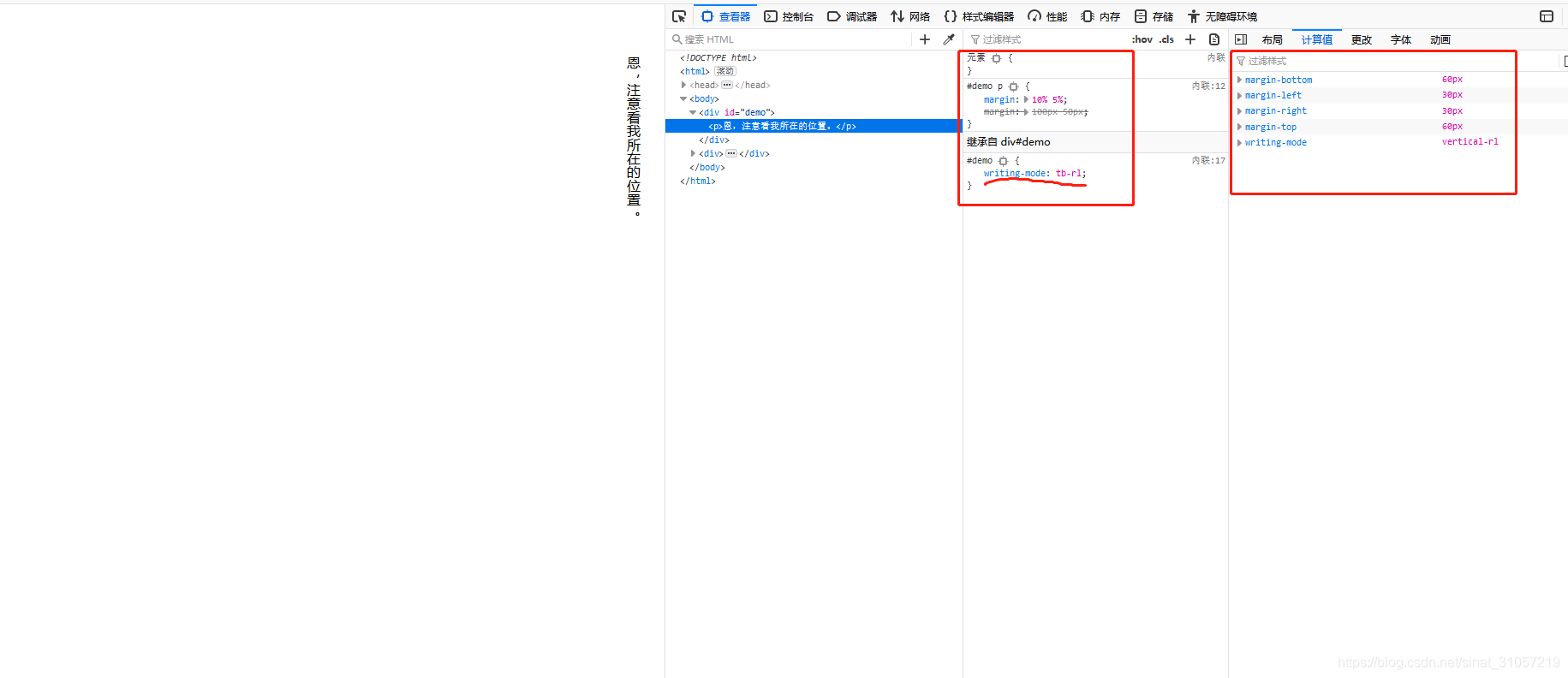Expand the margin-right computed property
The height and width of the screenshot is (678, 1568).
1239,110
